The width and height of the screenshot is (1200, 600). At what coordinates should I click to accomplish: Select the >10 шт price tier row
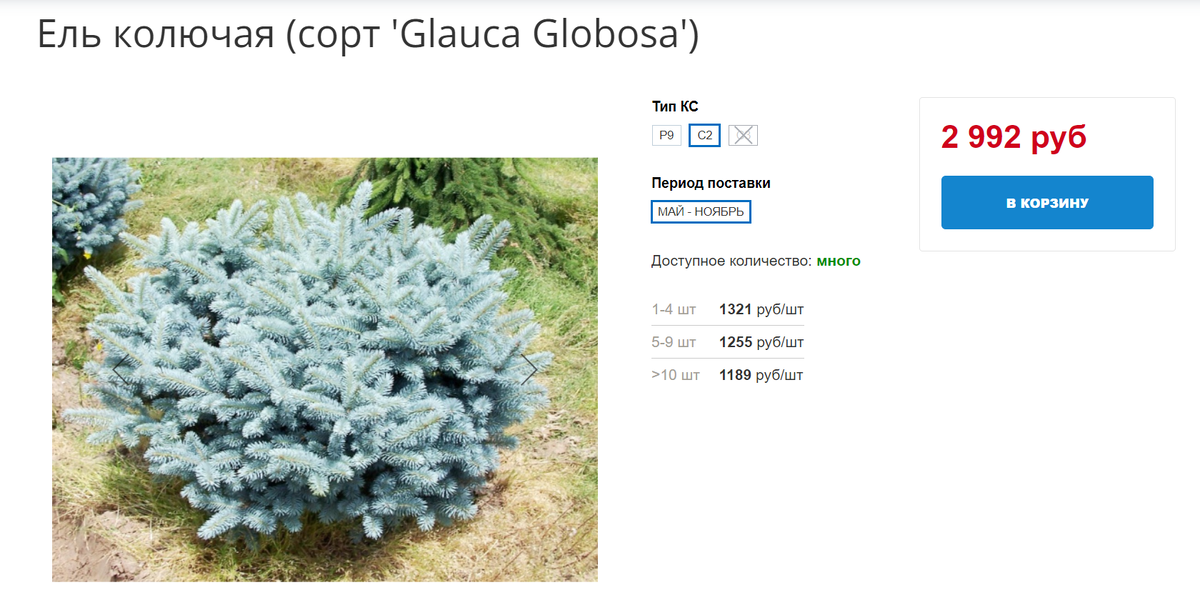pyautogui.click(x=728, y=375)
